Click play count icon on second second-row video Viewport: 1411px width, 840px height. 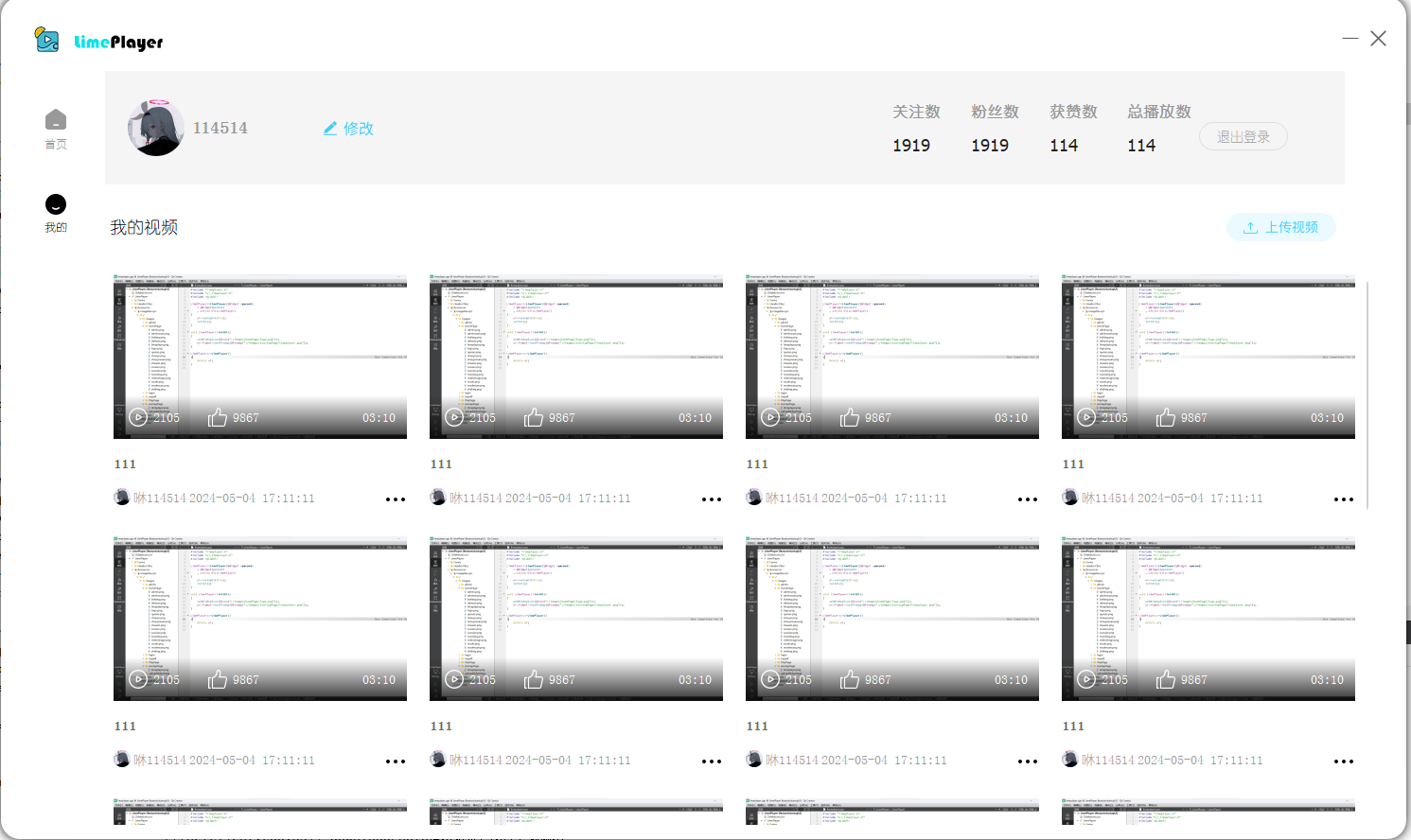click(x=454, y=679)
